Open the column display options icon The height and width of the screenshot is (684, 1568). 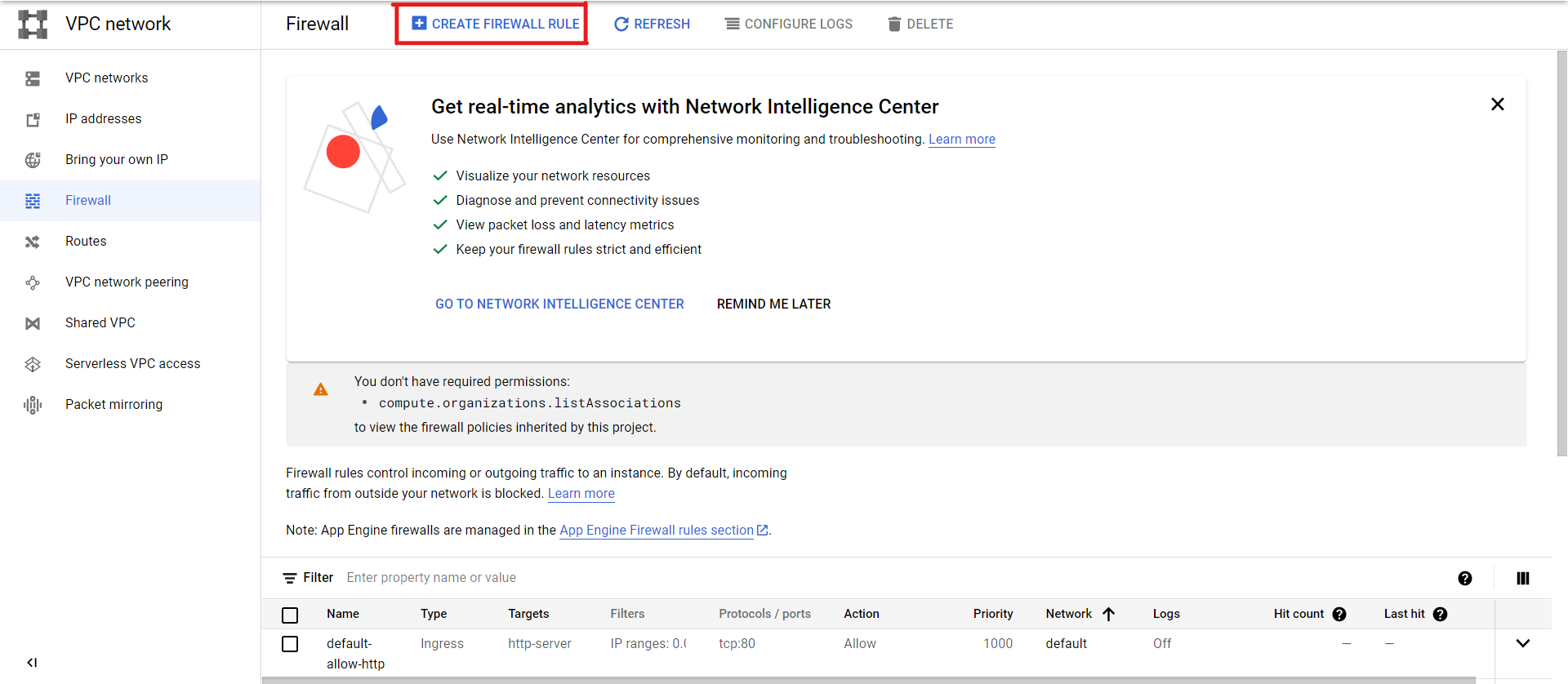coord(1523,578)
